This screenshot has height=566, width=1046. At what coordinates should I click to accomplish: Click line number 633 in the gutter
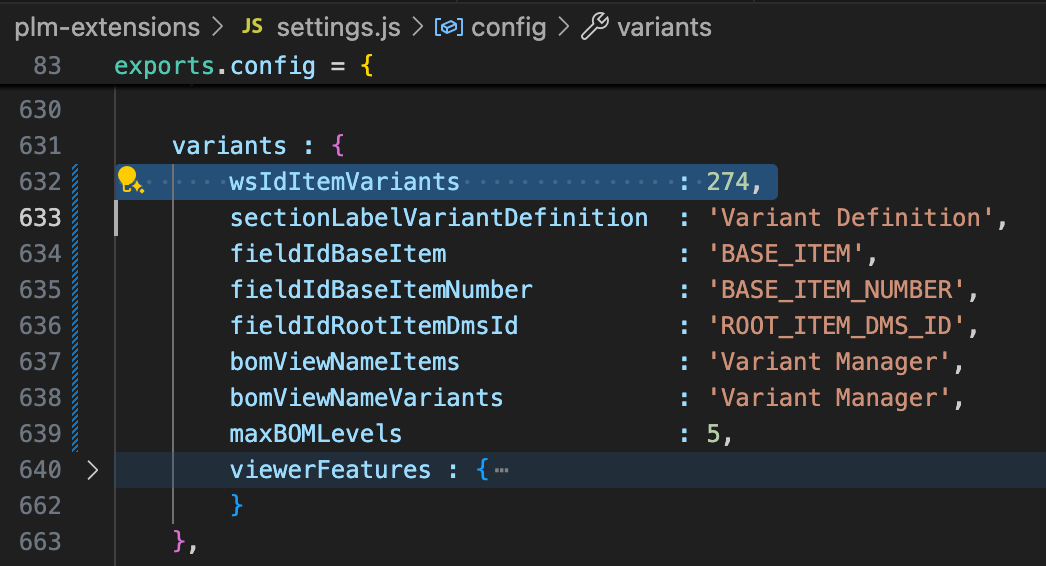41,218
